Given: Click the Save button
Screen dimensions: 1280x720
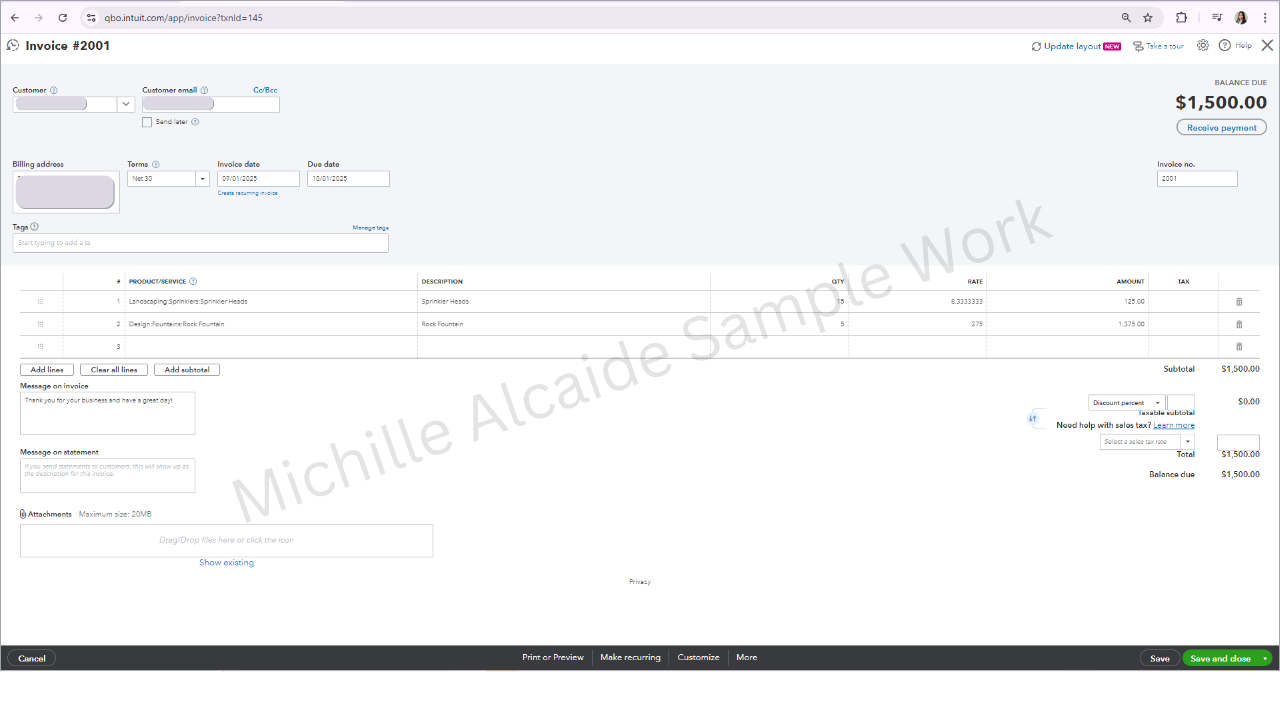Looking at the screenshot, I should [1160, 658].
